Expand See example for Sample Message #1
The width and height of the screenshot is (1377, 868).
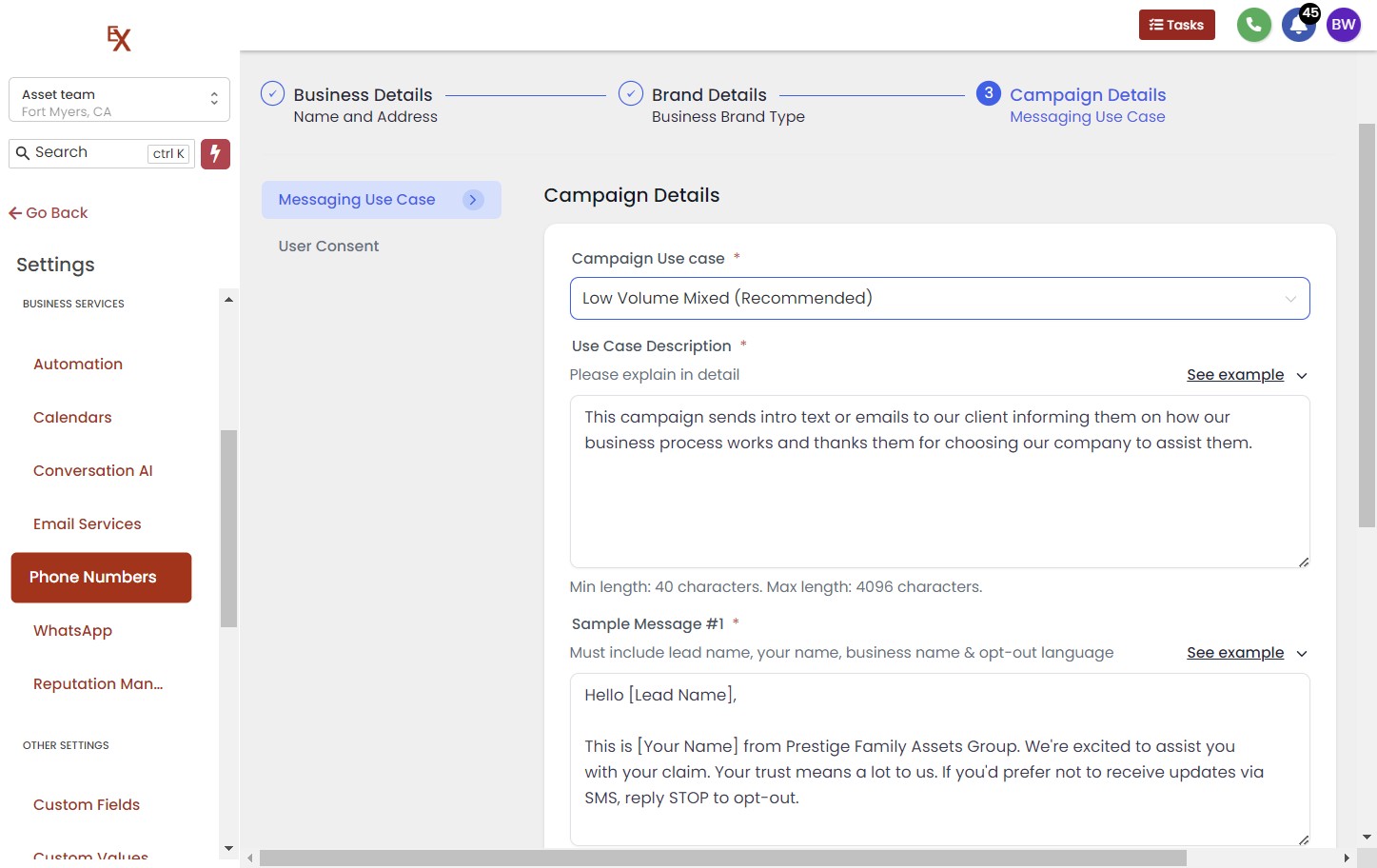pos(1246,653)
